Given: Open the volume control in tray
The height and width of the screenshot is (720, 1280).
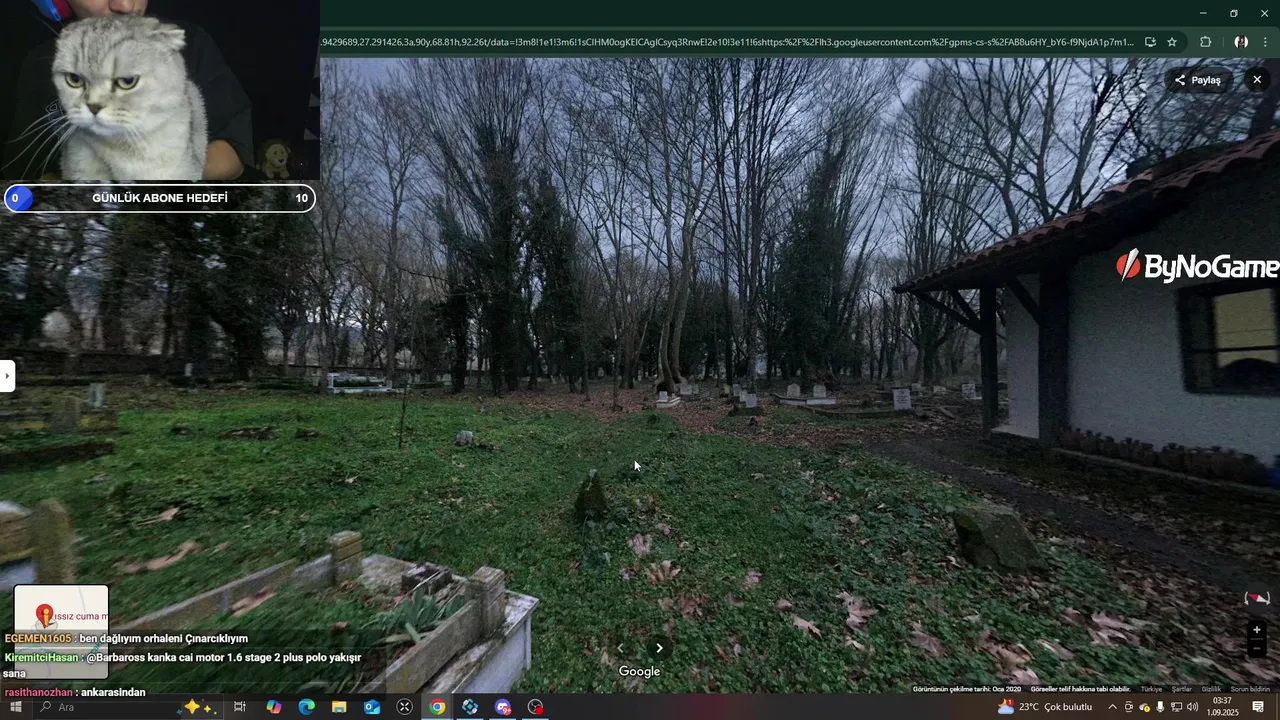Looking at the screenshot, I should click(x=1192, y=707).
